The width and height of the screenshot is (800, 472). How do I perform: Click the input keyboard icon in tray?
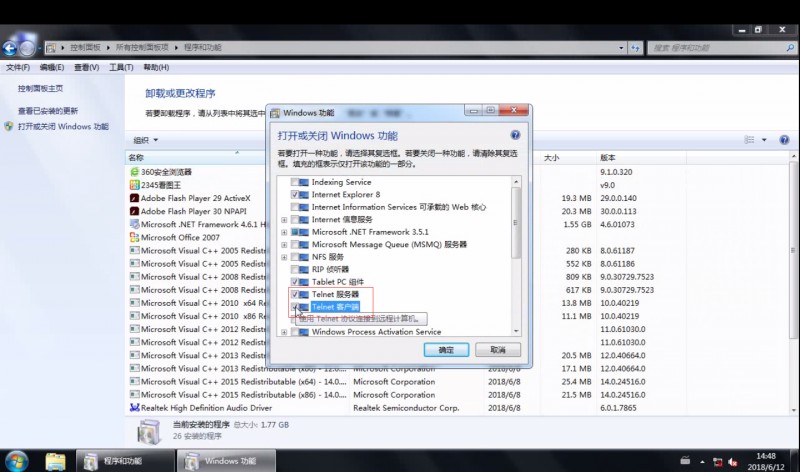pyautogui.click(x=685, y=461)
